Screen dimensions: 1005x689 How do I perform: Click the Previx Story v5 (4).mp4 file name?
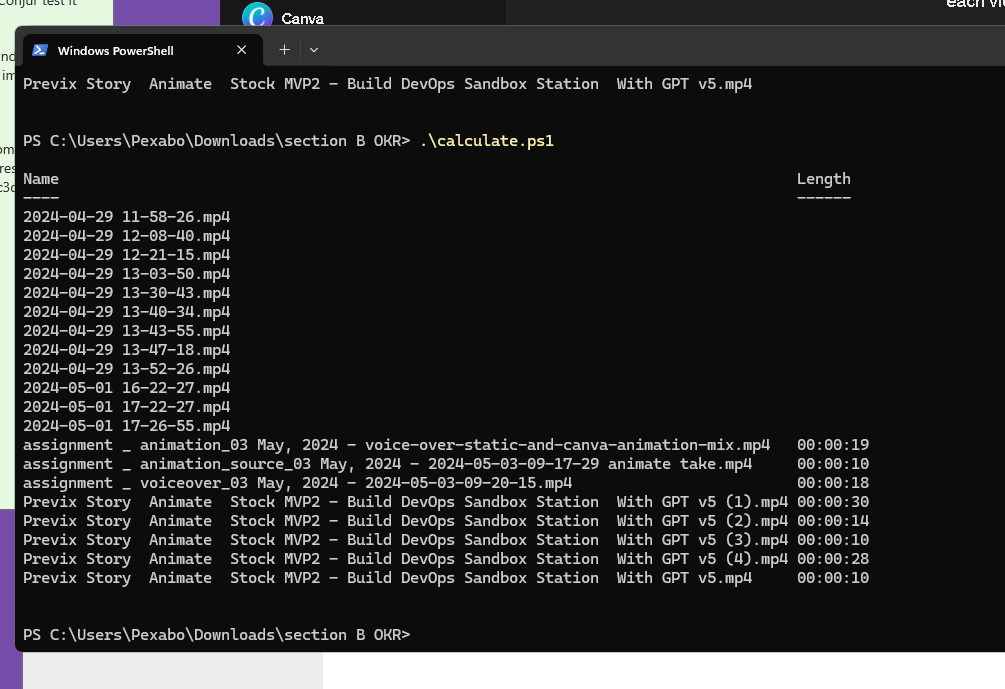405,559
